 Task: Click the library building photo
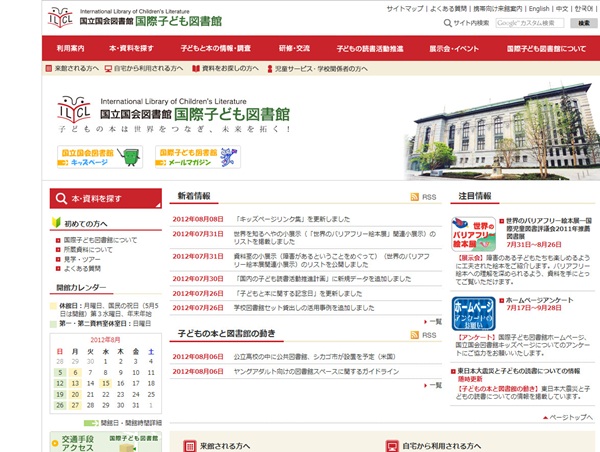coord(502,131)
